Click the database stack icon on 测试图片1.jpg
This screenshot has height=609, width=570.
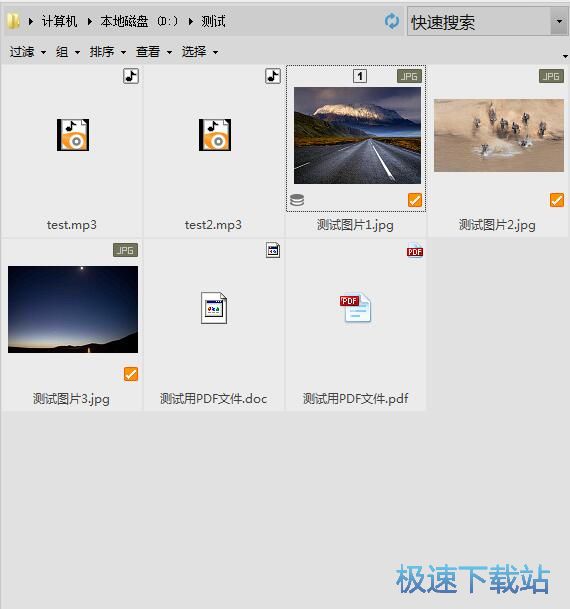click(297, 200)
